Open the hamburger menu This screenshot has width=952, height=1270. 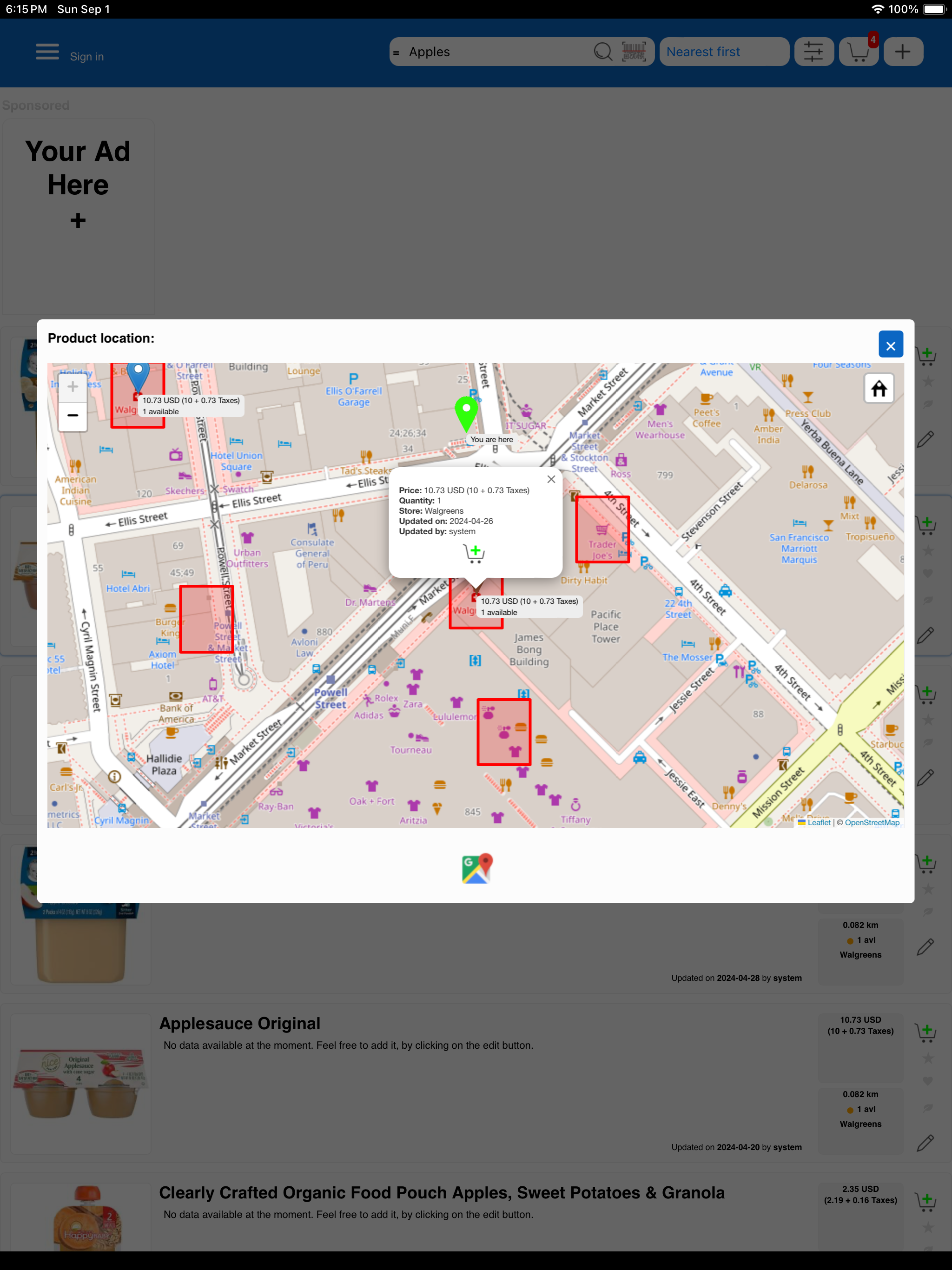(x=47, y=52)
